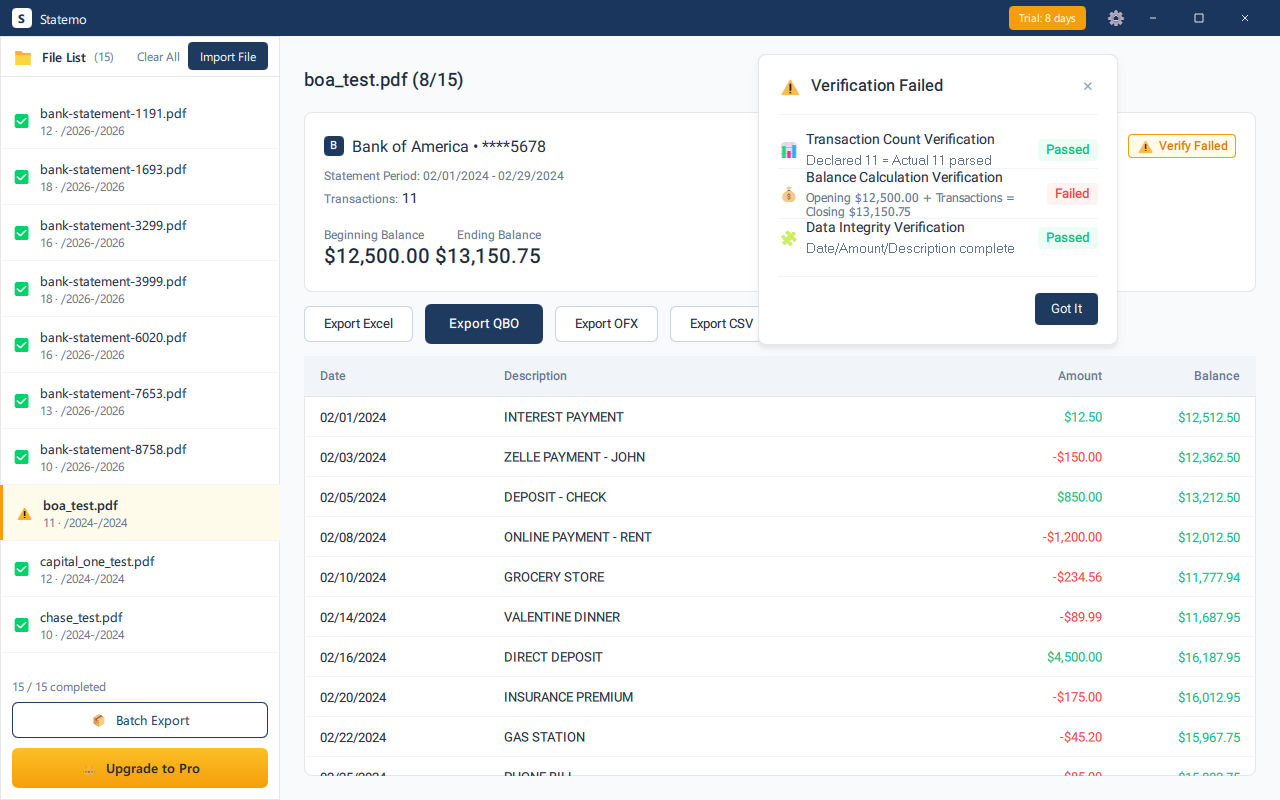
Task: Click the yellow folder icon beside File List
Action: click(x=23, y=58)
